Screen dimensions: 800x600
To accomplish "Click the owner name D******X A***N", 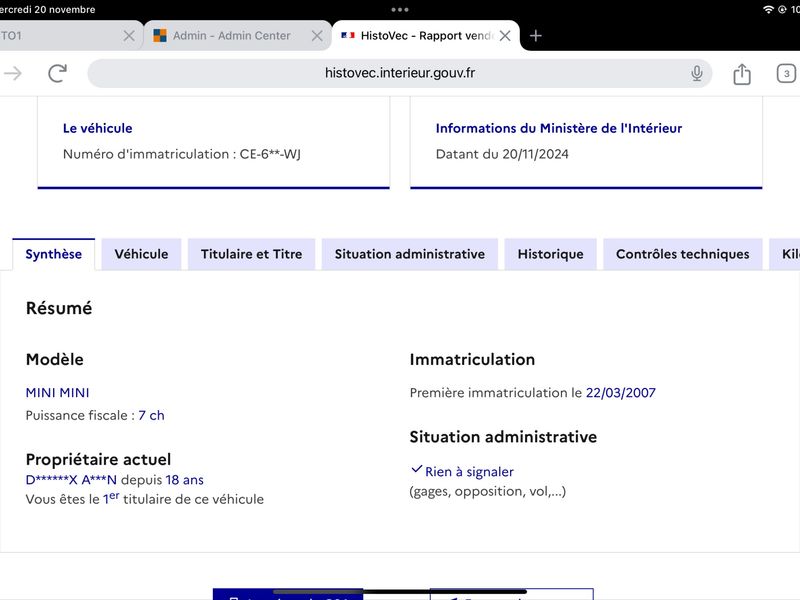I will 71,480.
